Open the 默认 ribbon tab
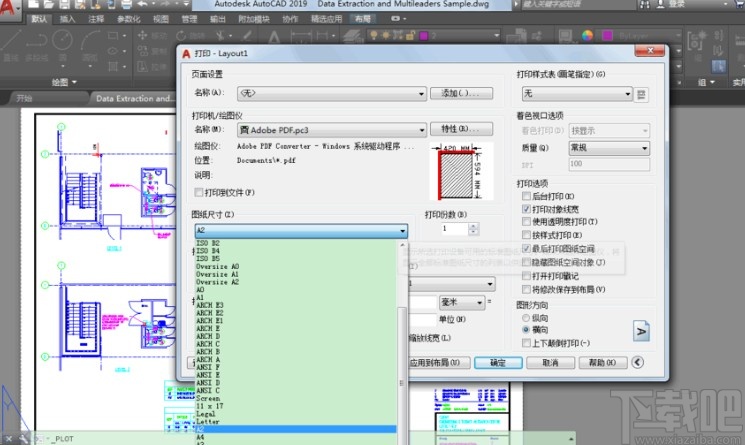The width and height of the screenshot is (745, 445). (39, 19)
